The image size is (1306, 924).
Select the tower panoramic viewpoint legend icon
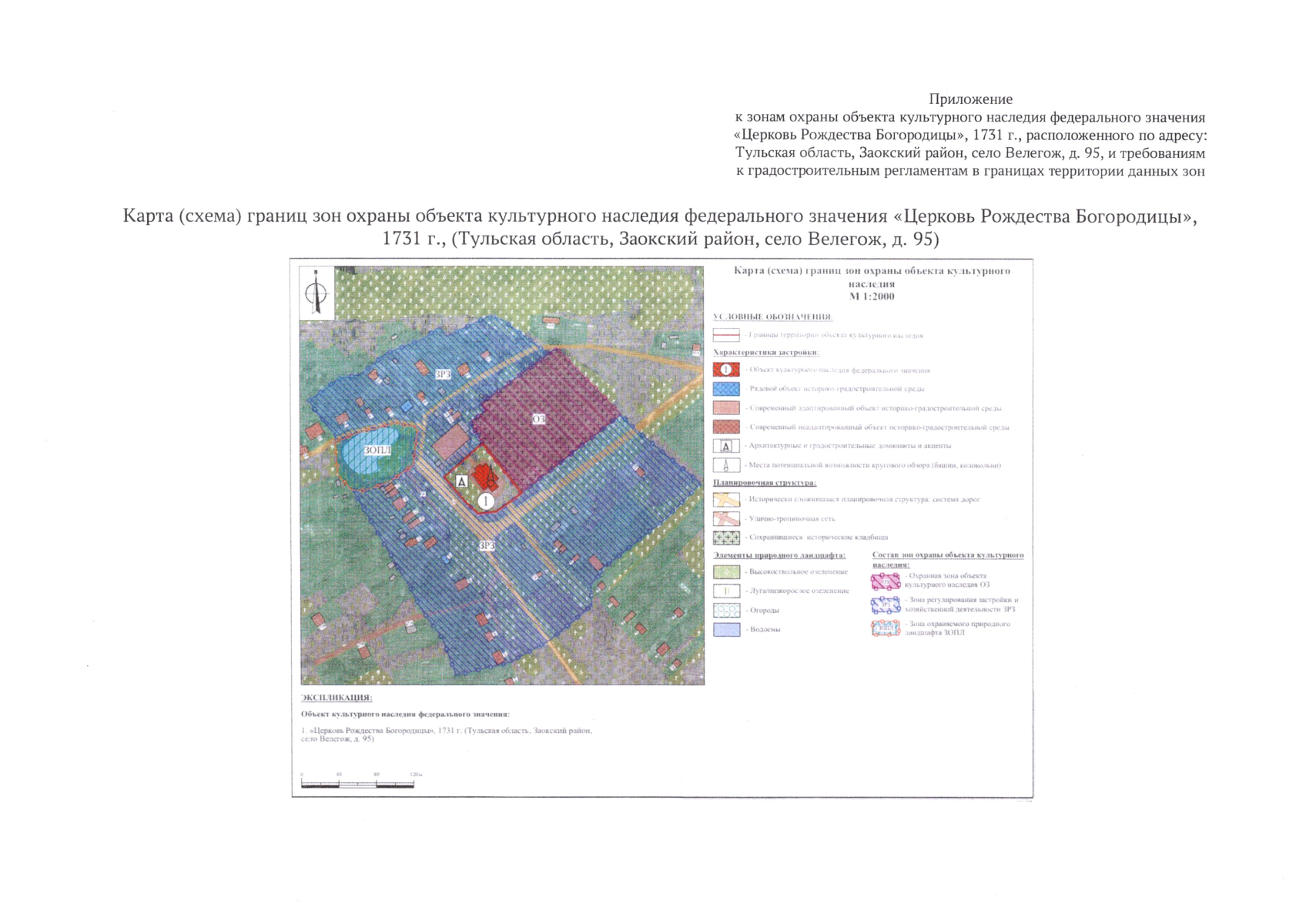coord(726,465)
